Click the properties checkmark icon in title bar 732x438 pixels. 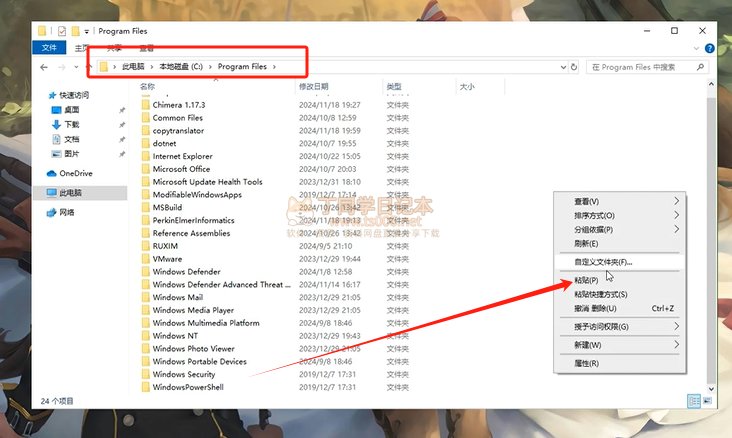[61, 31]
